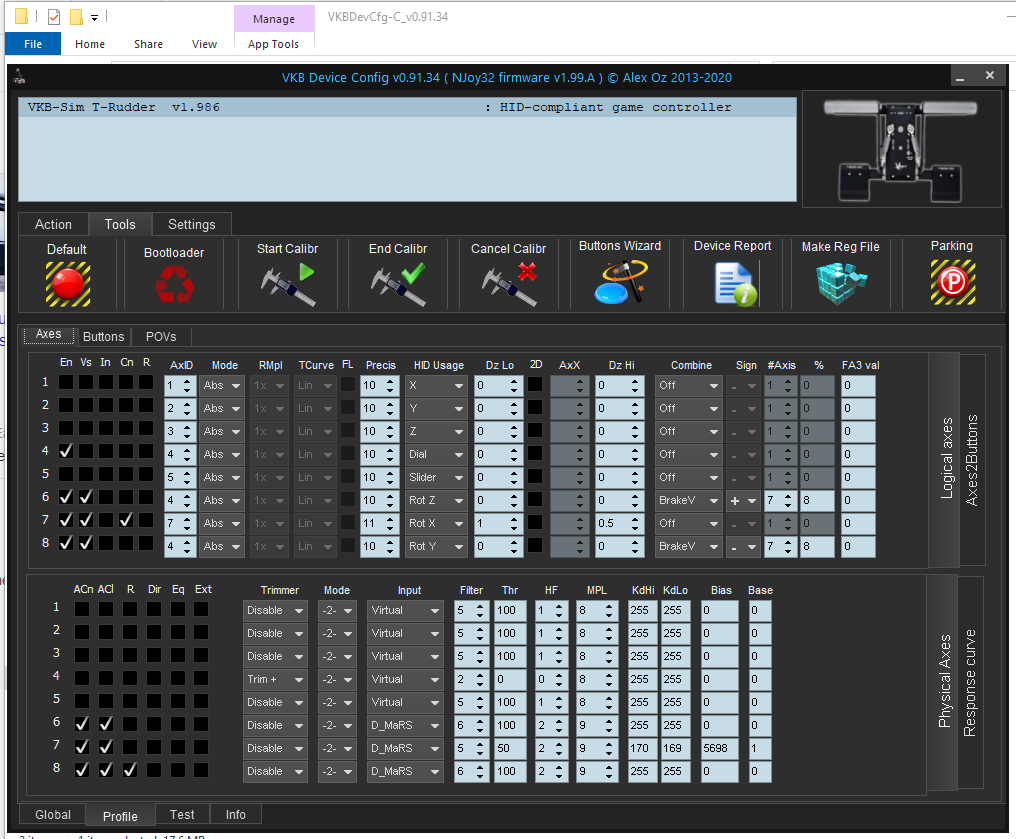Screen dimensions: 1016x839
Task: Toggle Cn checkbox for logical axis 7
Action: coord(126,520)
